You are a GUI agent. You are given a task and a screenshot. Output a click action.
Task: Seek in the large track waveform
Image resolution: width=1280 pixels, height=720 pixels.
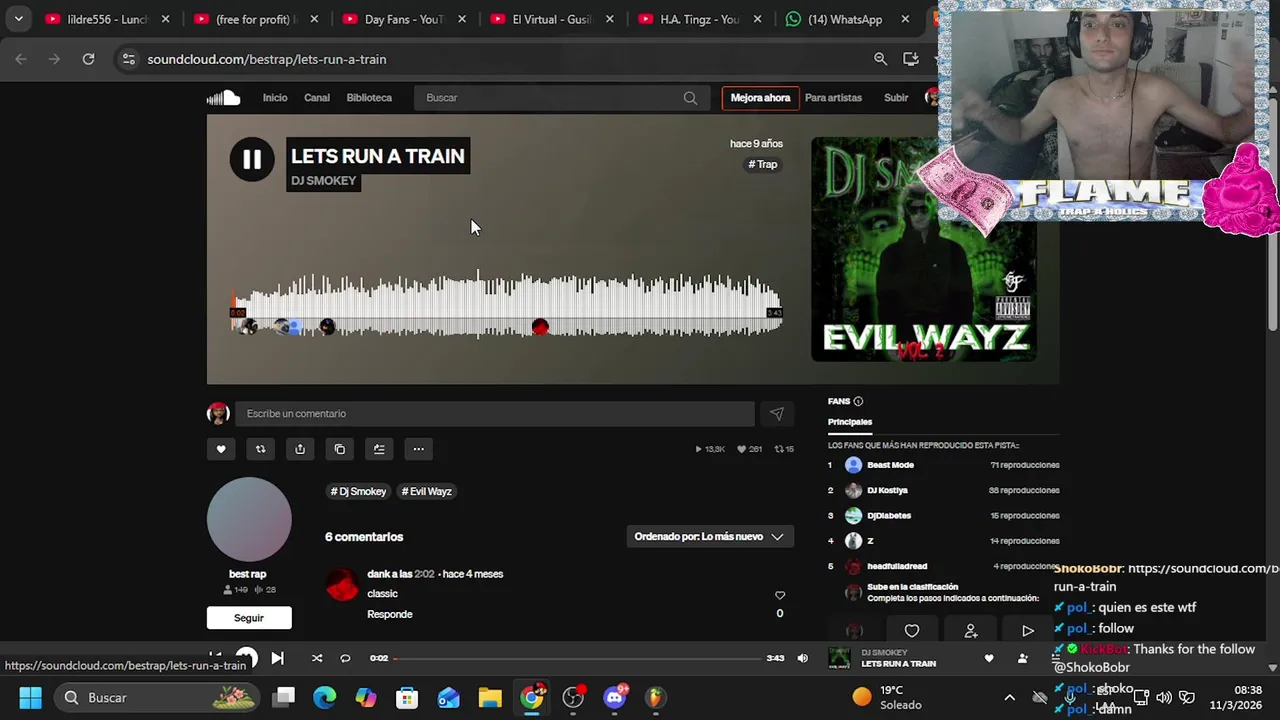coord(507,305)
